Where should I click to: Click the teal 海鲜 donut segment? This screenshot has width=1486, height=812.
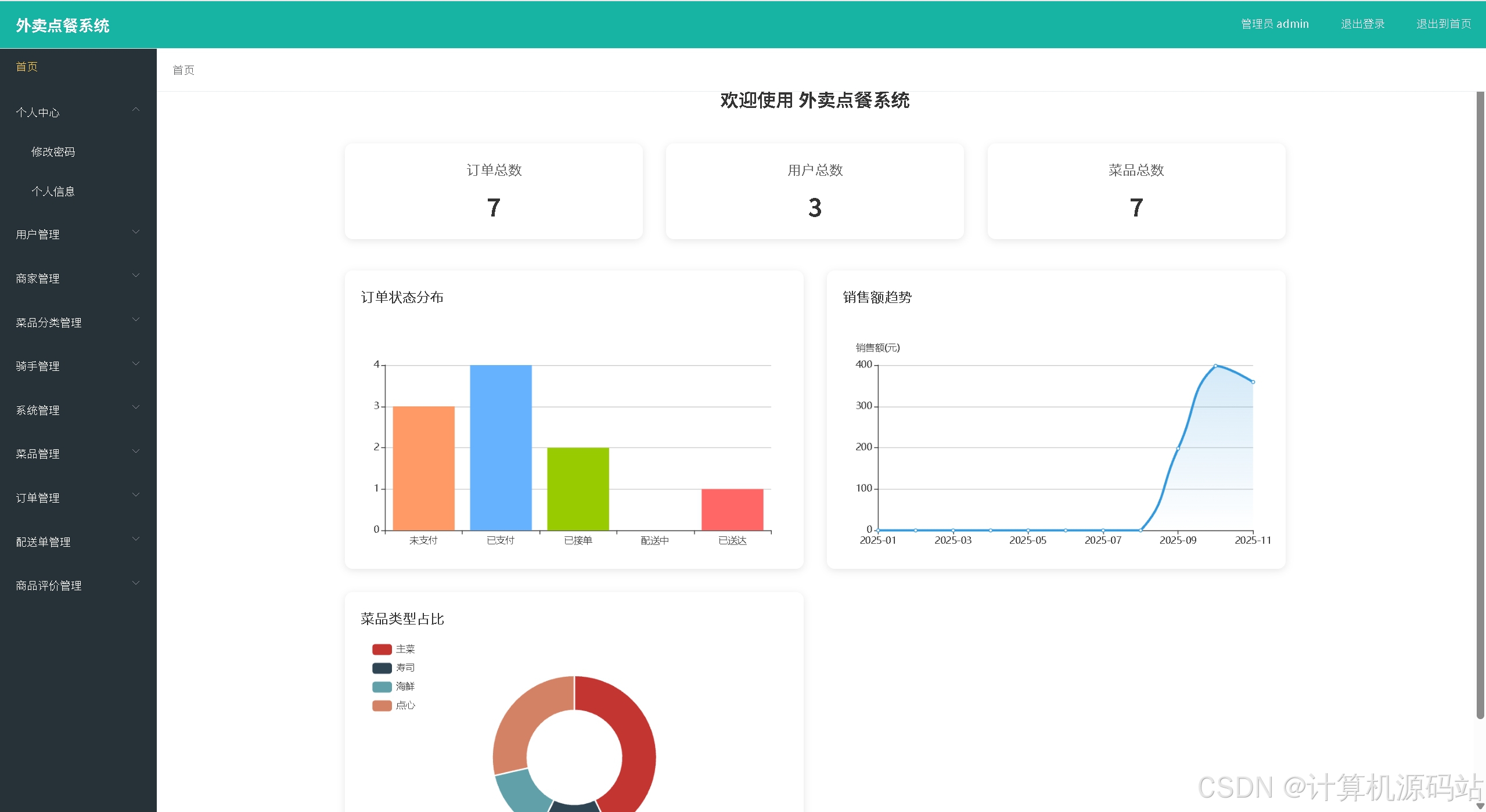[x=521, y=791]
